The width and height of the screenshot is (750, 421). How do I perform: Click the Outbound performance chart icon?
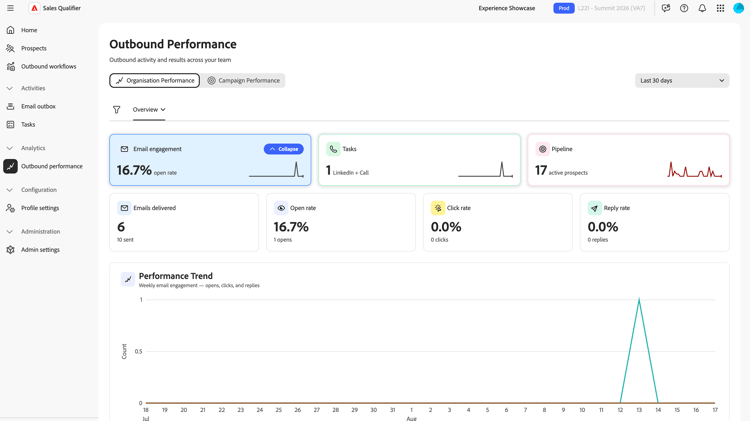11,166
